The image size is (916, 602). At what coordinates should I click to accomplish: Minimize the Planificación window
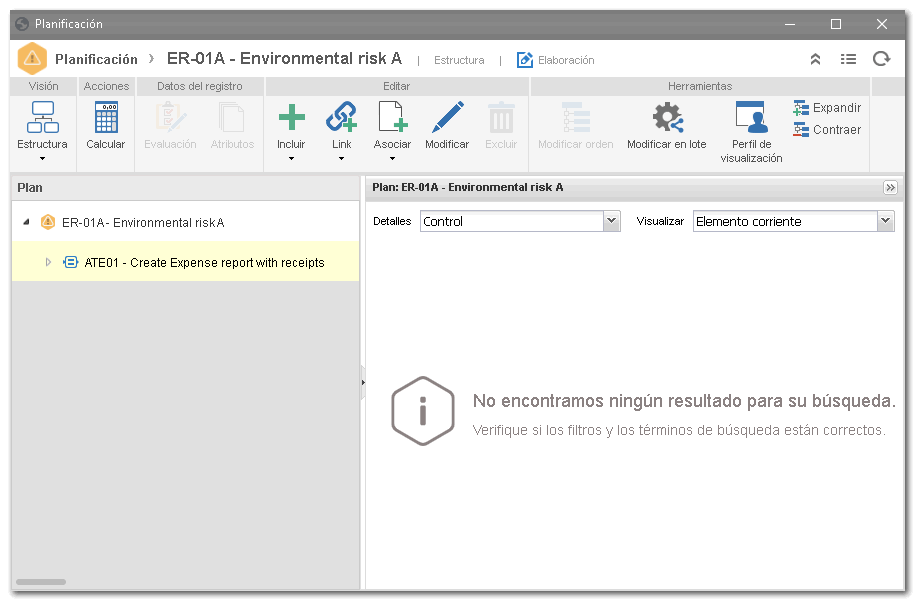790,24
